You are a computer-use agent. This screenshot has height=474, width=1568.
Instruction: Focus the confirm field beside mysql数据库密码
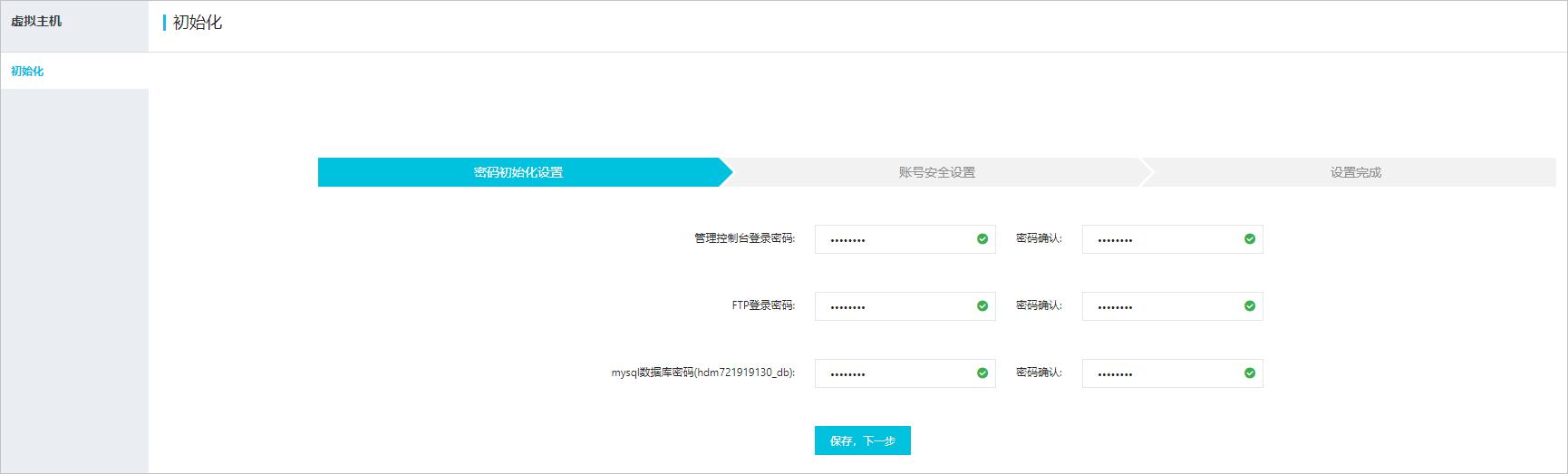(1160, 373)
